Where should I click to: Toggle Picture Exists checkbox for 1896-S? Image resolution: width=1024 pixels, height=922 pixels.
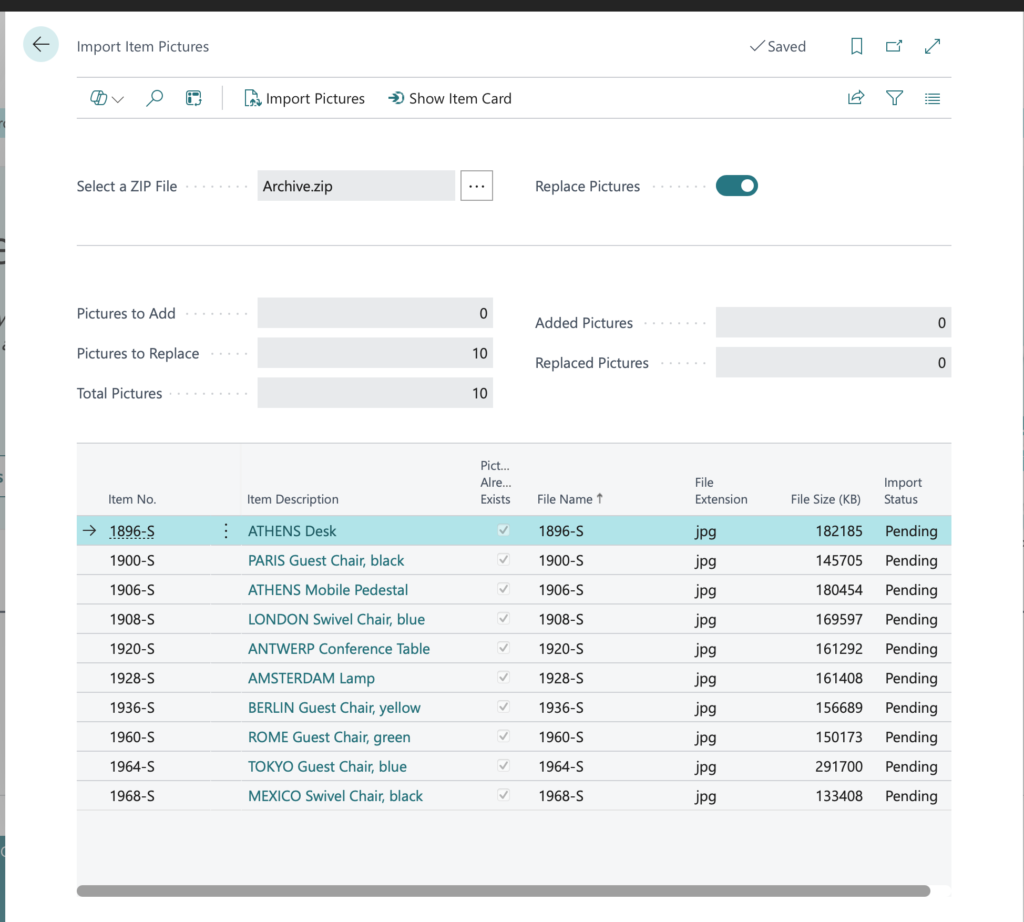(x=503, y=530)
